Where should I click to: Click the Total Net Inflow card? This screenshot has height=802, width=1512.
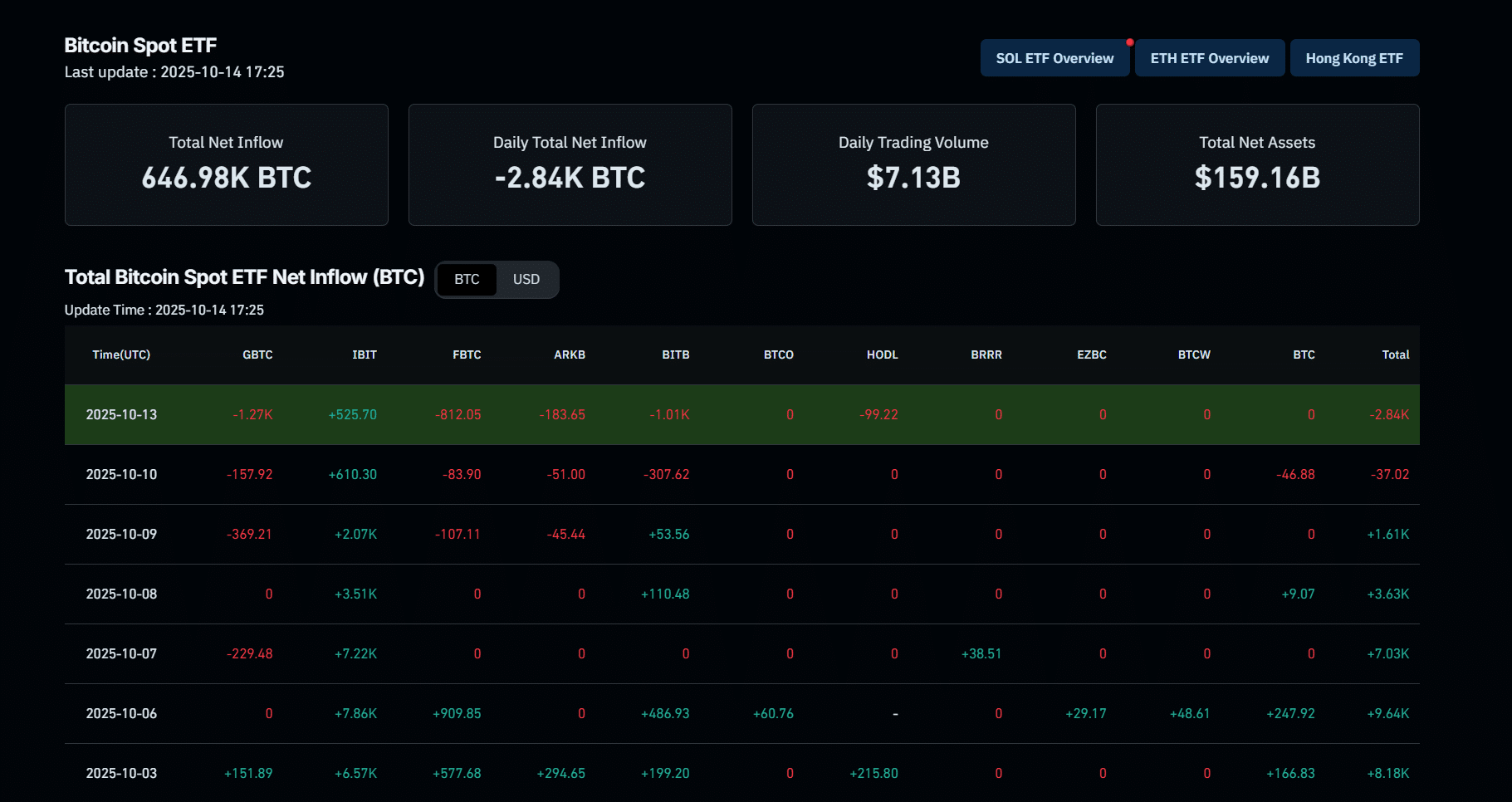226,164
